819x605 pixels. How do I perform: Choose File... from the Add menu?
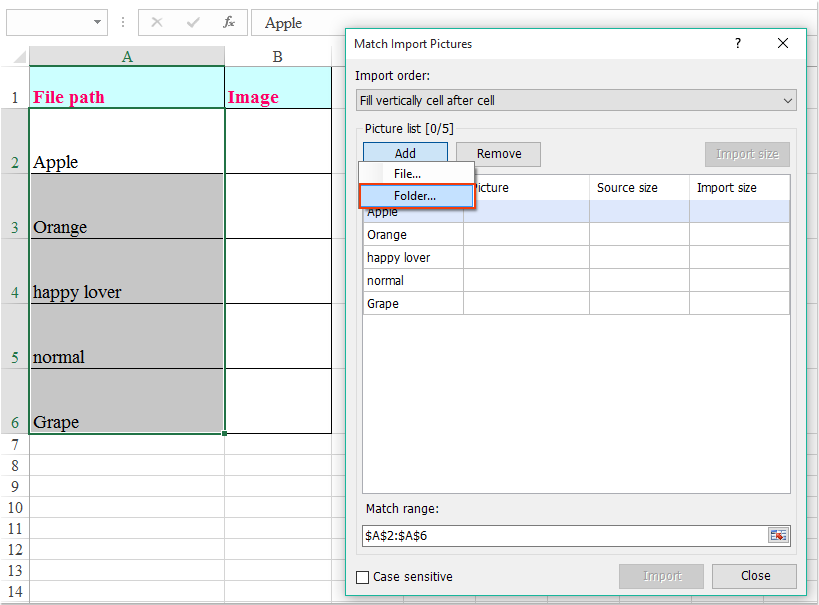click(407, 174)
